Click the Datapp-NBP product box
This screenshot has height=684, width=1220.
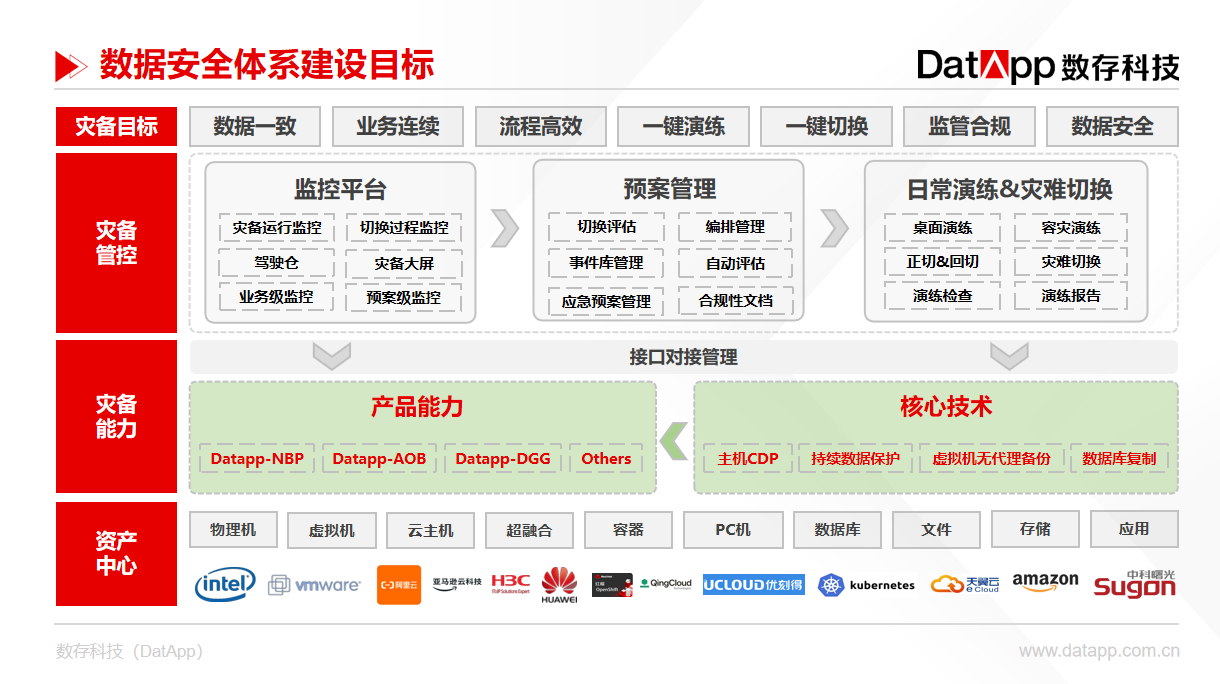point(256,459)
